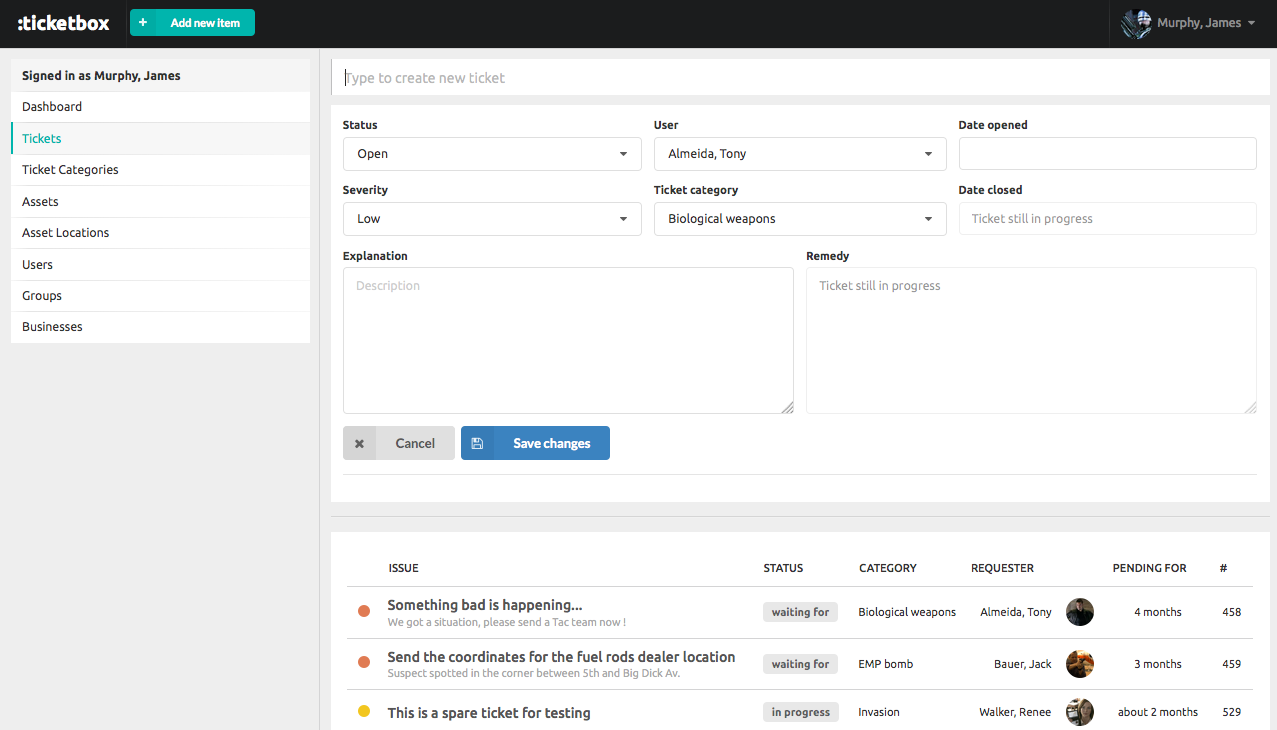Open the User dropdown showing Almeida, Tony

[800, 154]
